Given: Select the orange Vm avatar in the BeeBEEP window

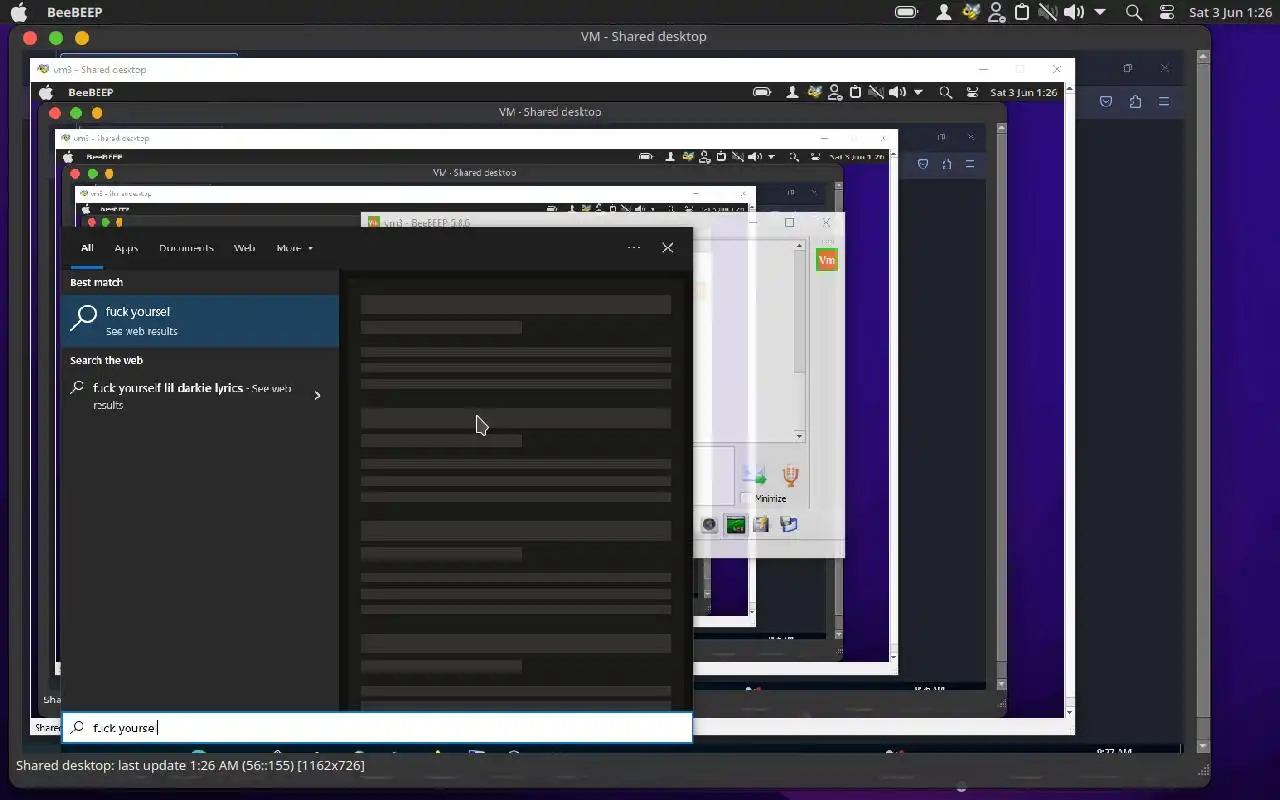Looking at the screenshot, I should [x=827, y=261].
